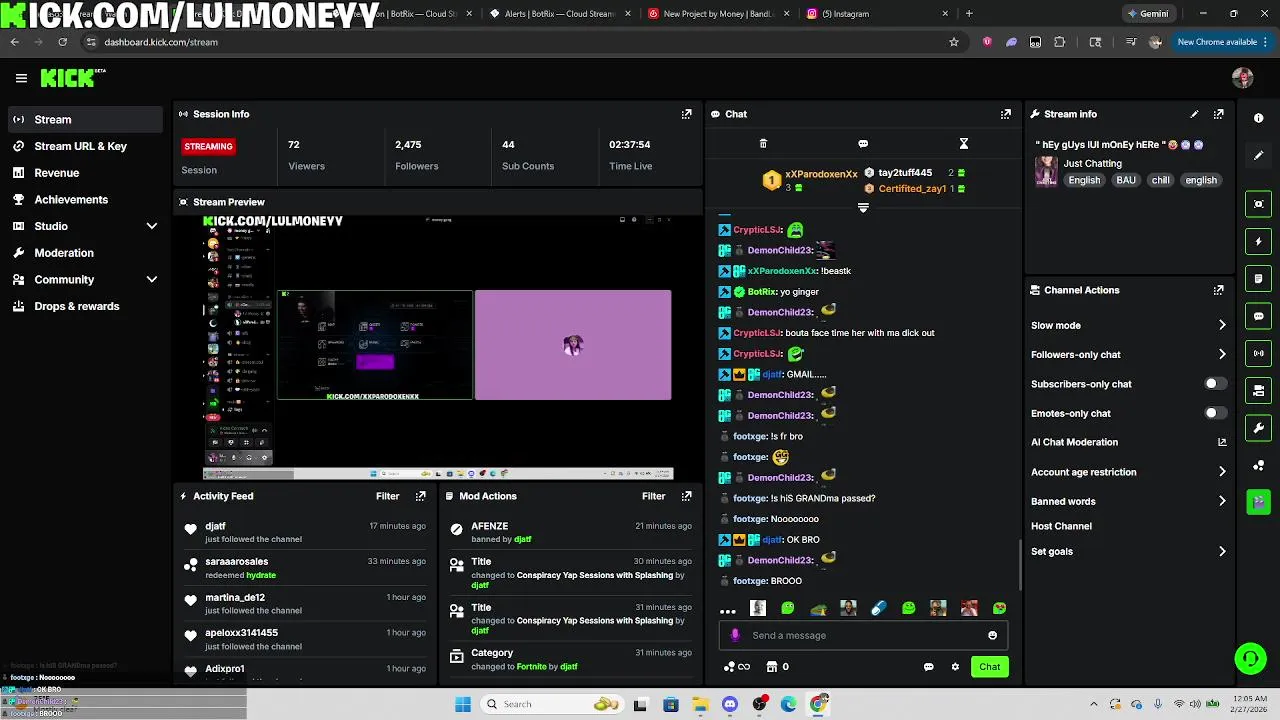Screen dimensions: 1280x720
Task: Expand the Community sidebar section
Action: tap(152, 280)
